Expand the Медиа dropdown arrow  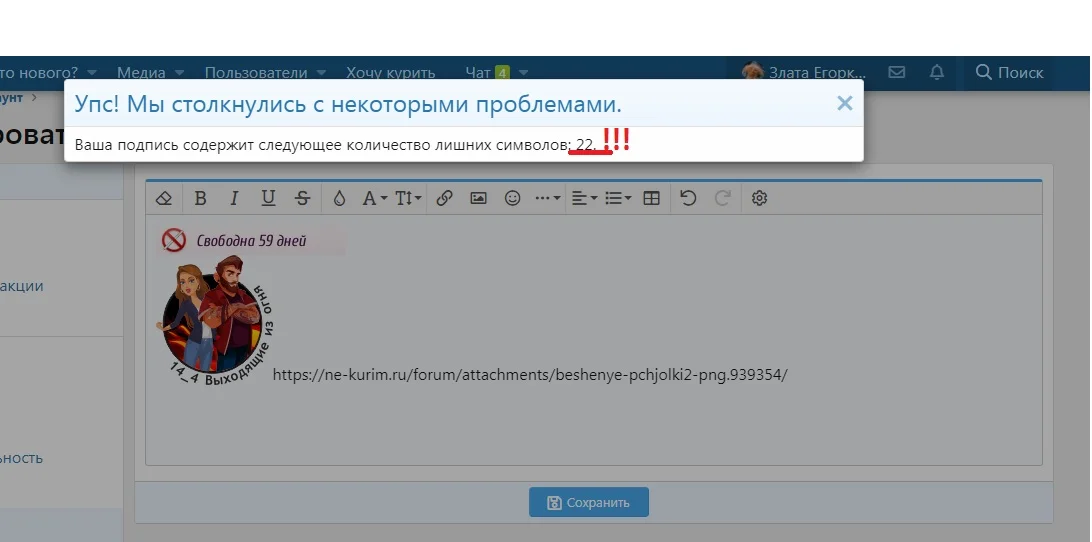pos(179,72)
